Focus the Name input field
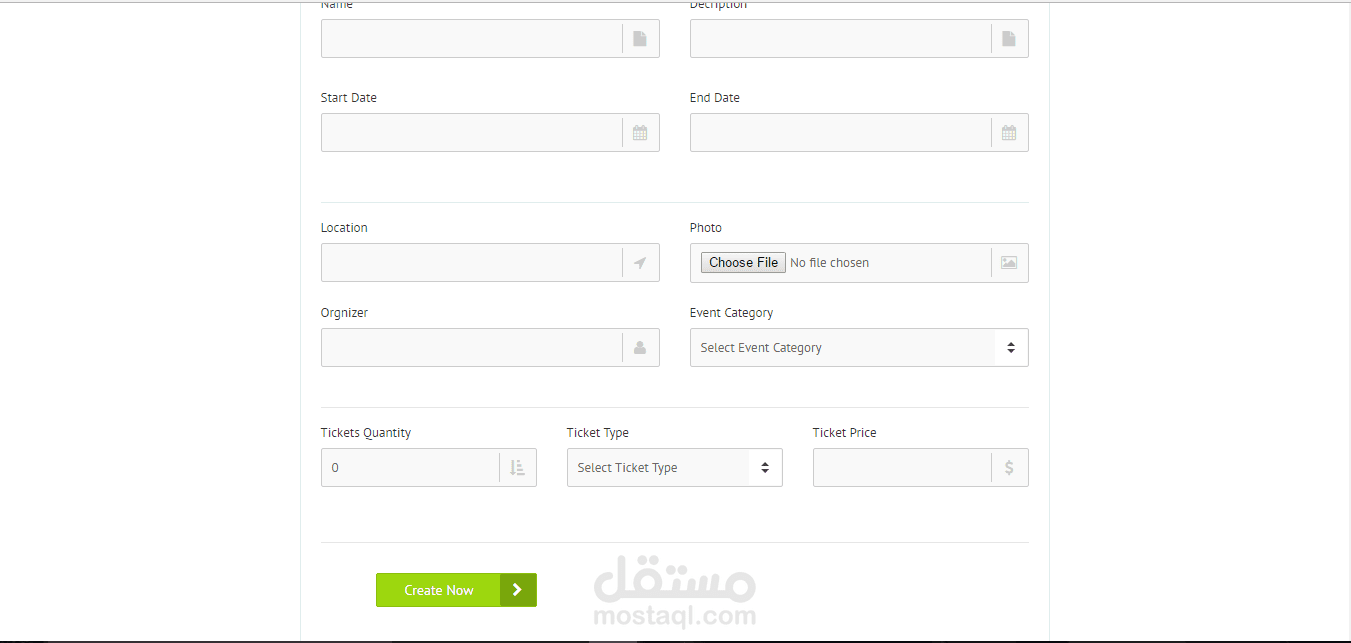Image resolution: width=1351 pixels, height=643 pixels. 490,39
